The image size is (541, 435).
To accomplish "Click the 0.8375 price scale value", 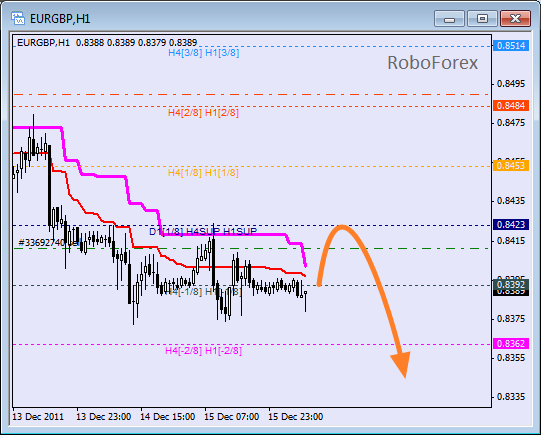I will tap(511, 319).
